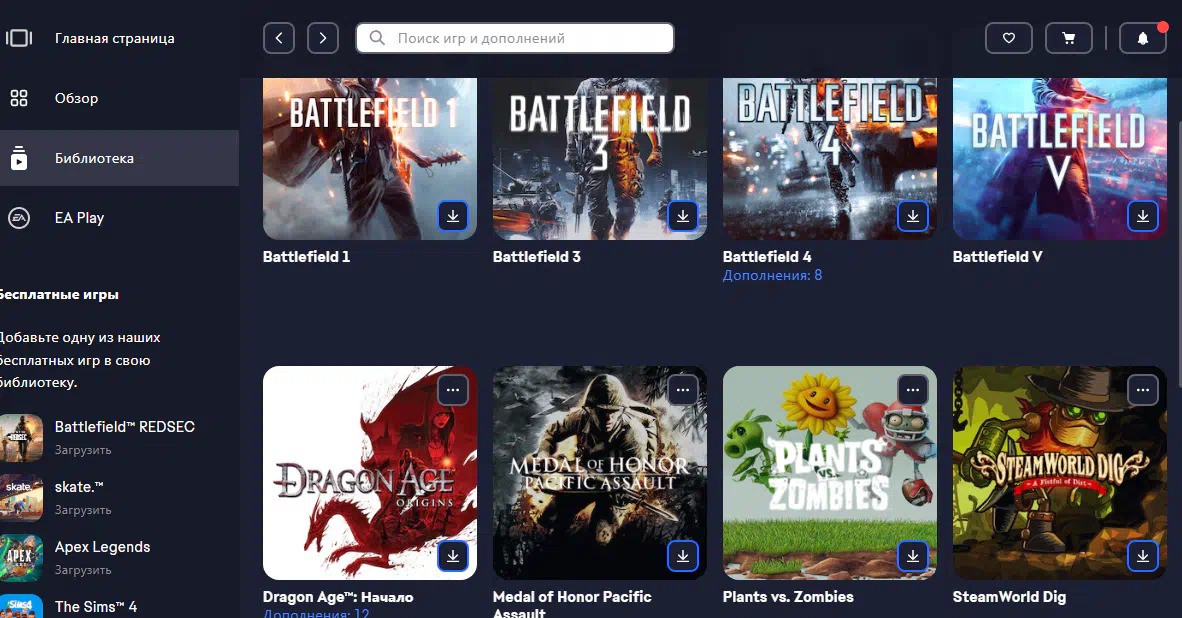Viewport: 1182px width, 618px height.
Task: Open notifications bell
Action: click(1143, 38)
